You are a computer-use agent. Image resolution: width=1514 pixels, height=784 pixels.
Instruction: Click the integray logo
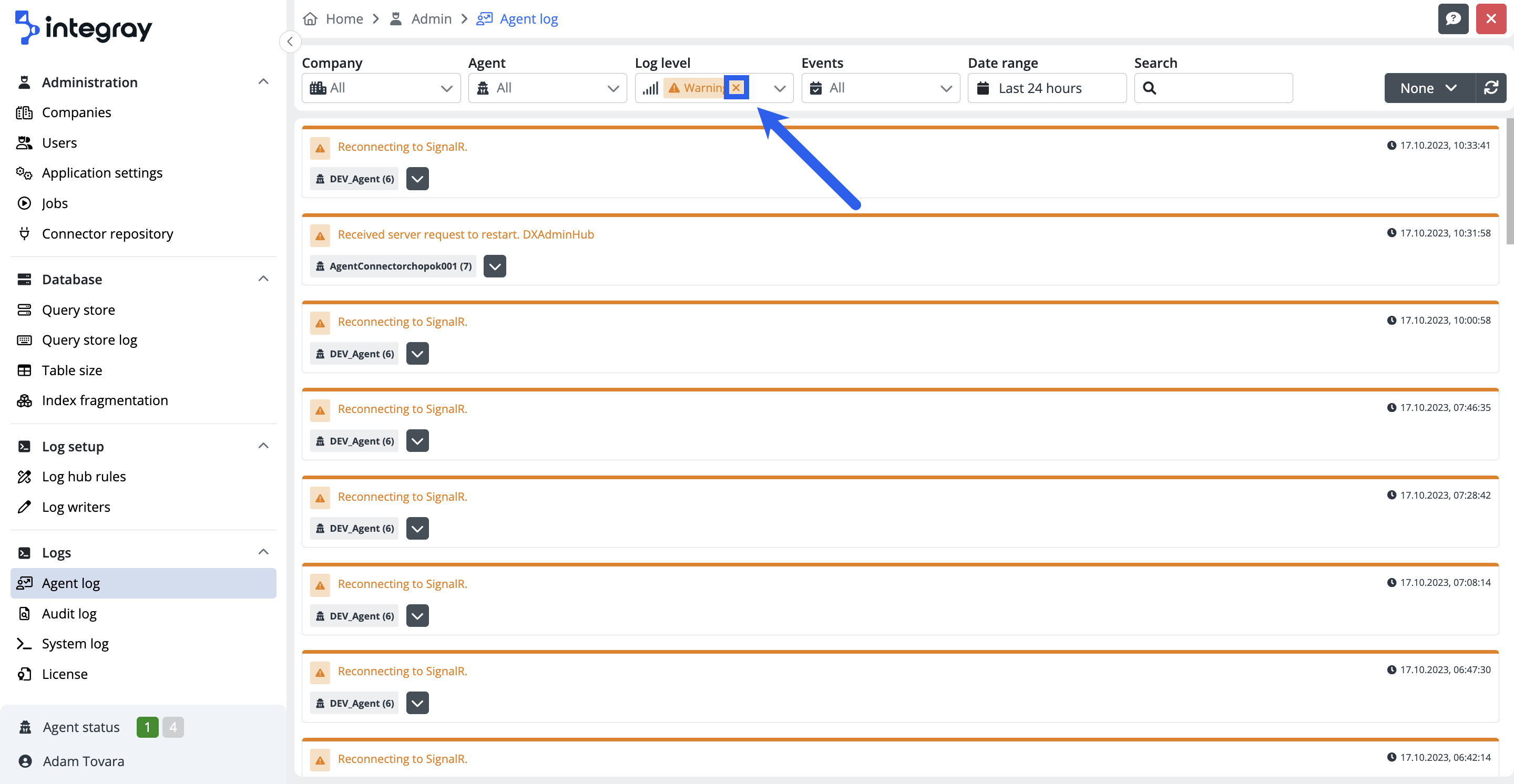[84, 27]
